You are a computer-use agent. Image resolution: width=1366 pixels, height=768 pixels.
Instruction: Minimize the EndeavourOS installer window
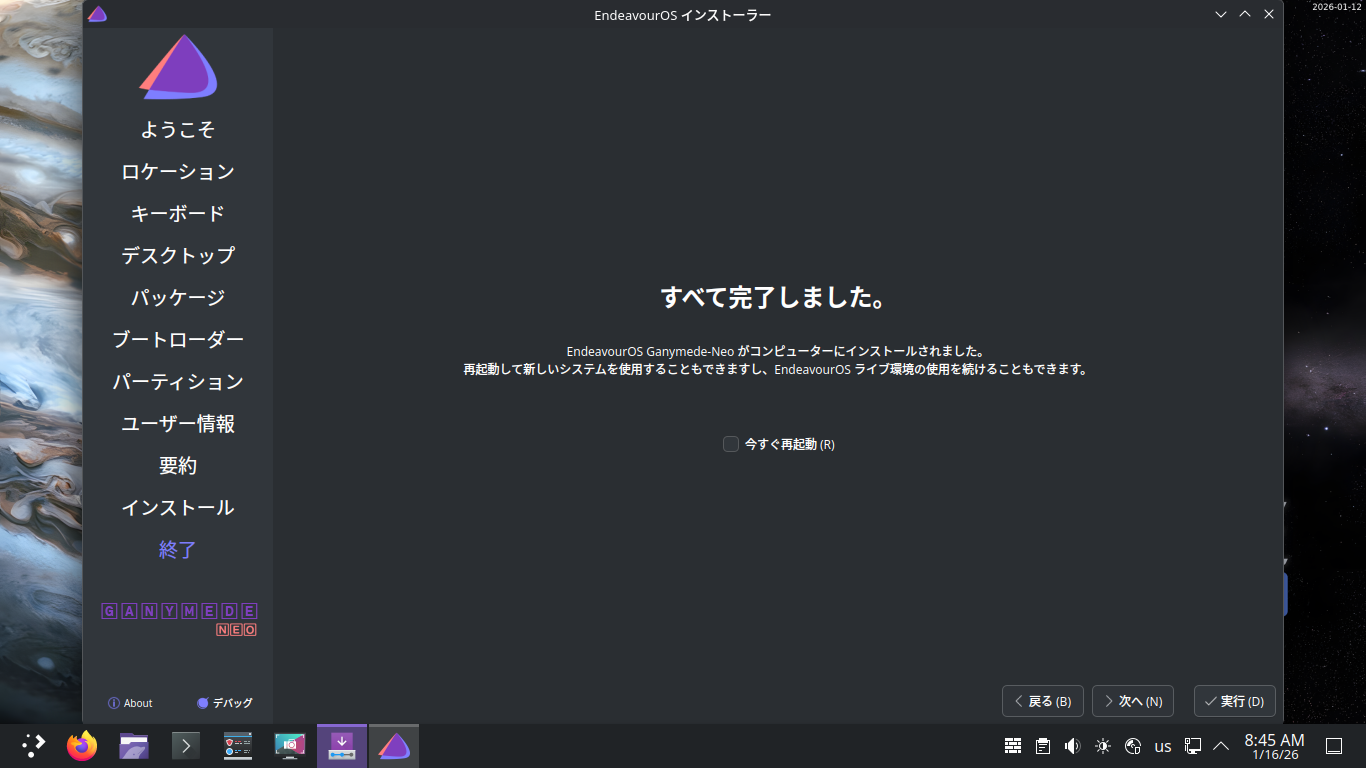1221,14
